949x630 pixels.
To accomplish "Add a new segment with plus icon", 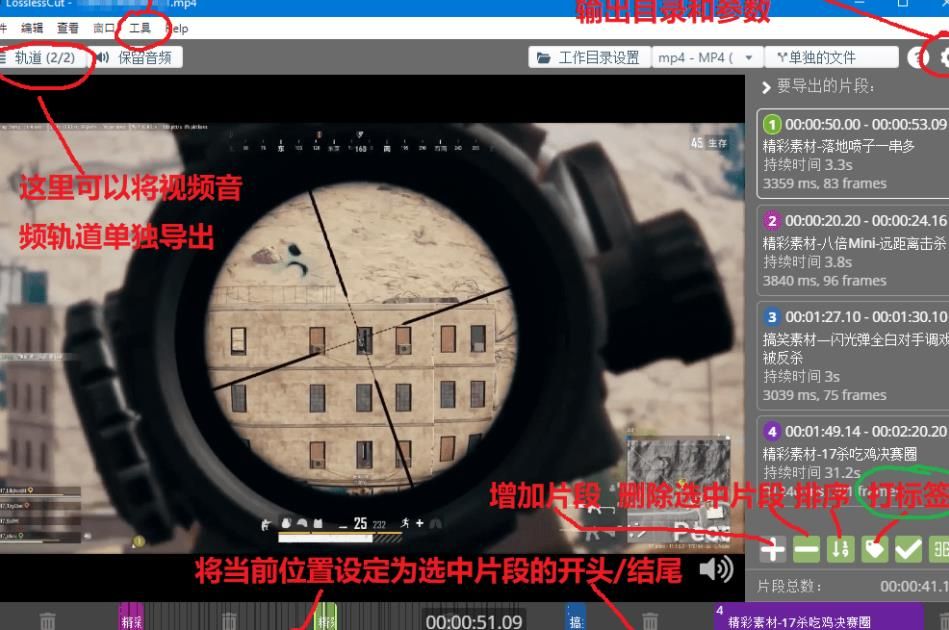I will click(x=773, y=550).
